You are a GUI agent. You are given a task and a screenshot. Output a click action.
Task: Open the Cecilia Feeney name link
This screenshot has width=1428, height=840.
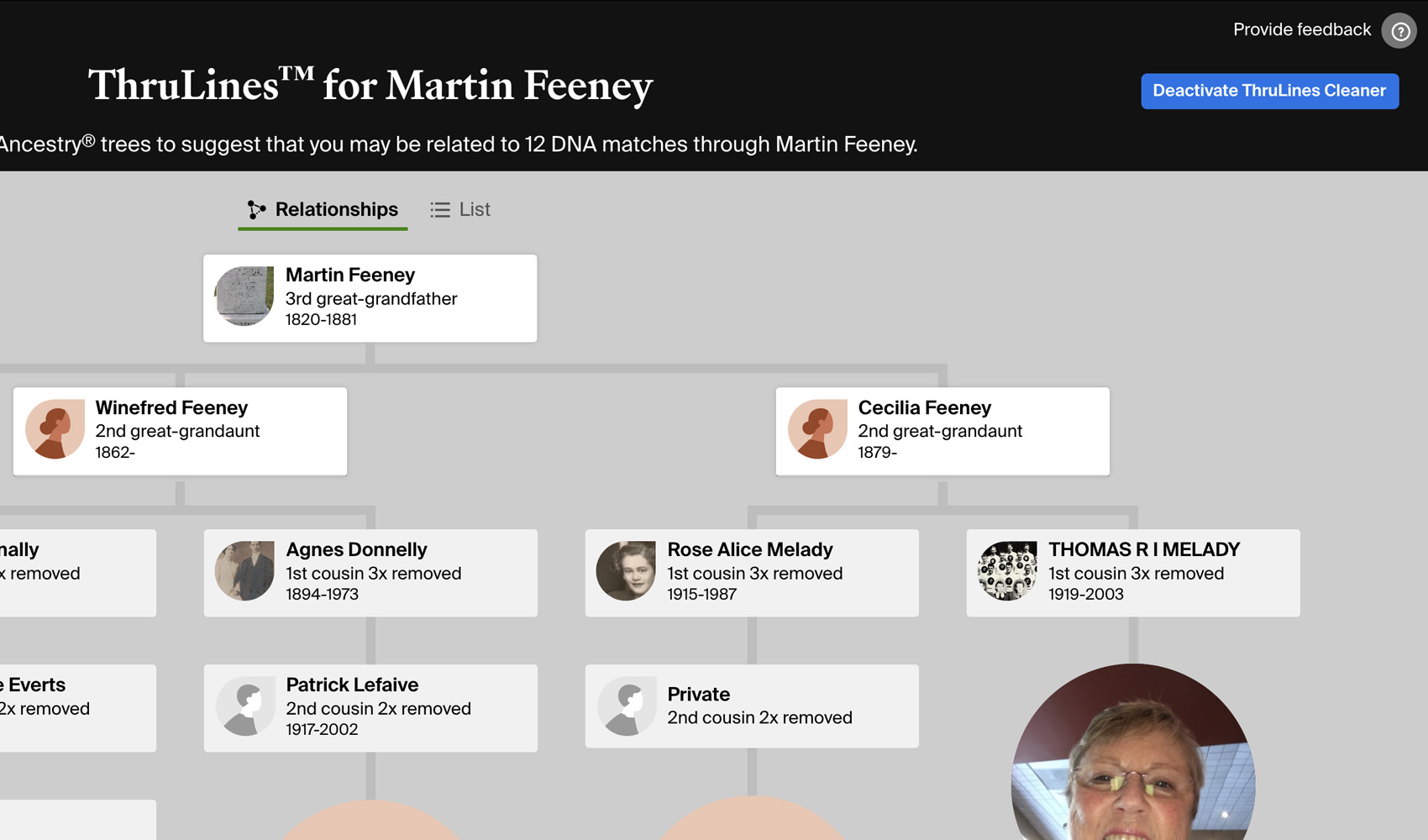click(x=924, y=407)
